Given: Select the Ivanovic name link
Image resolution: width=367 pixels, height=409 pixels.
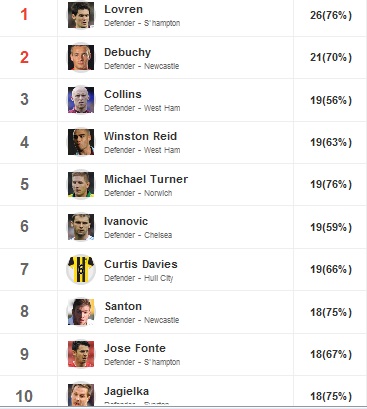Looking at the screenshot, I should coord(126,221).
